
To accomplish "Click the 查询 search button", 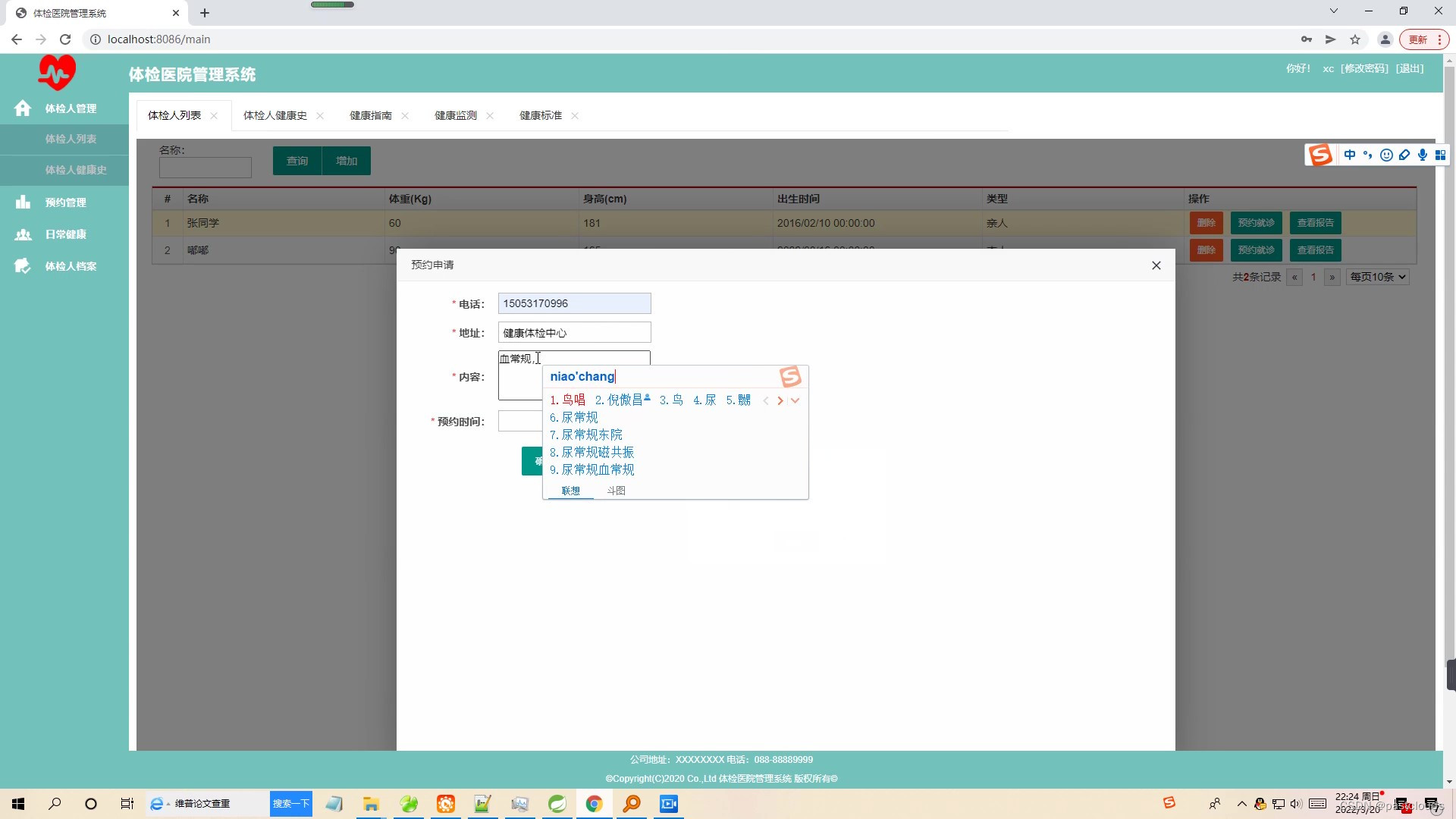I will coord(297,160).
